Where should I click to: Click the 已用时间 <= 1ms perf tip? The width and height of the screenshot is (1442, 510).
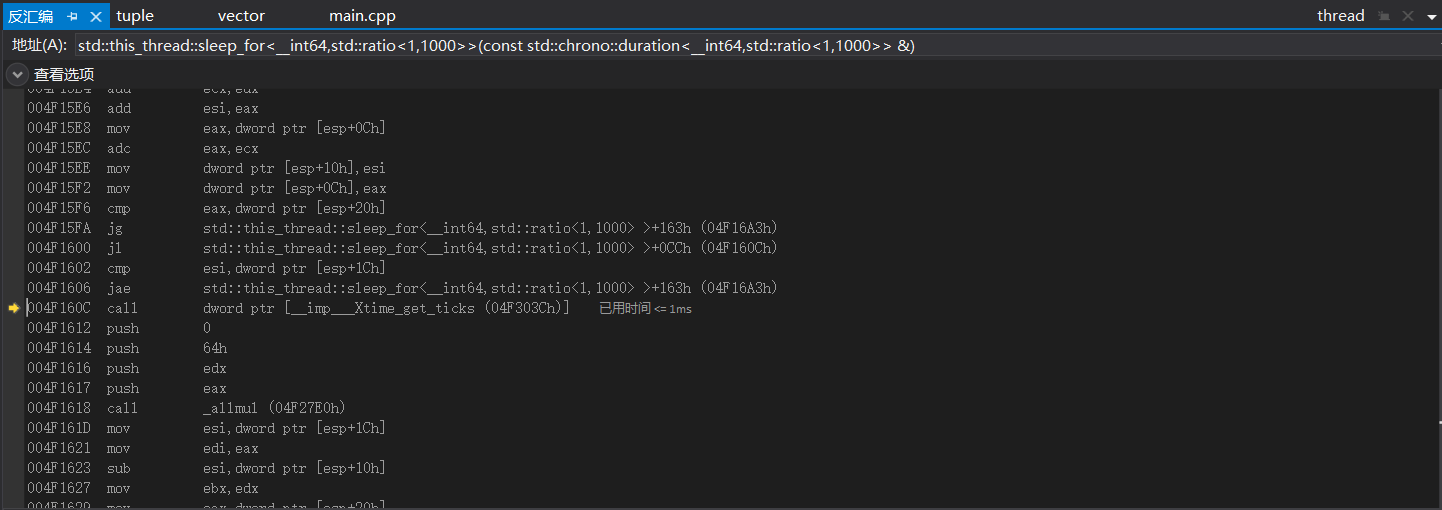[x=645, y=309]
